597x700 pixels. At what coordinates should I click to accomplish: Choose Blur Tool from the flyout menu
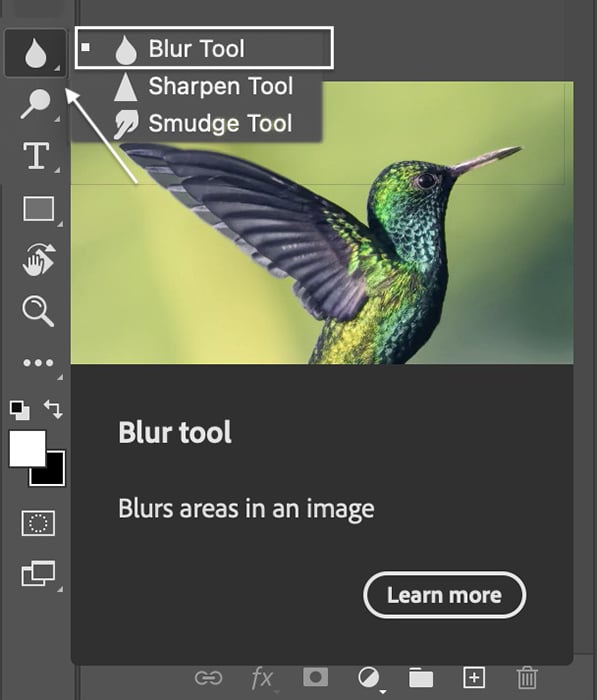coord(204,48)
